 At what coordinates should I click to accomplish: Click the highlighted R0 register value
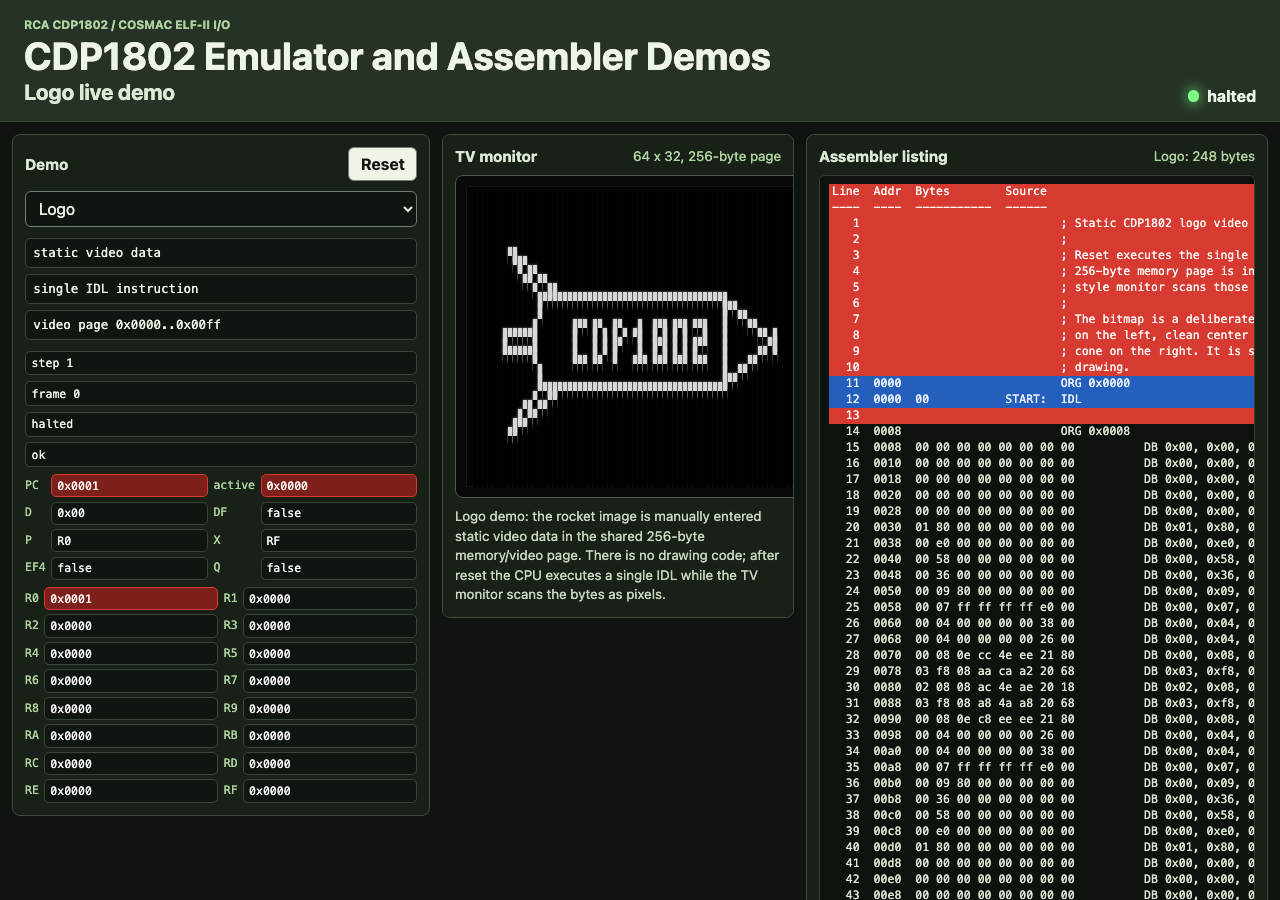131,598
